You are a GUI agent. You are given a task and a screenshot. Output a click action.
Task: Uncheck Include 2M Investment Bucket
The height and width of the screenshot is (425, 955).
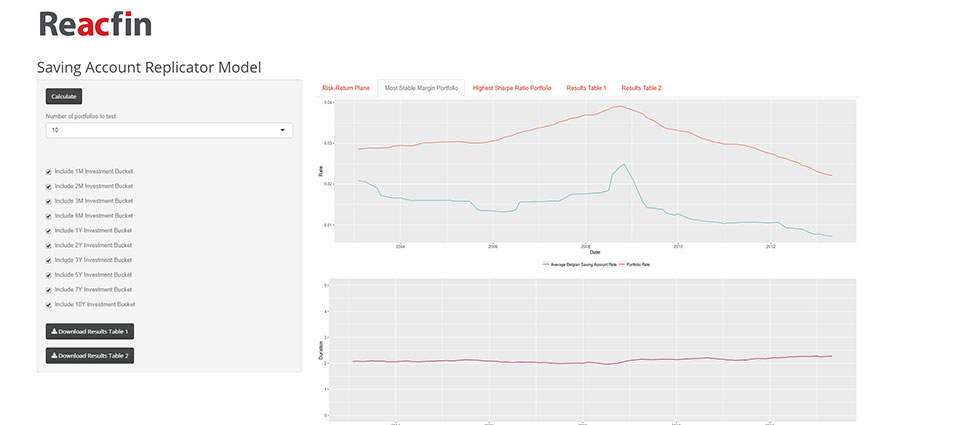tap(49, 186)
